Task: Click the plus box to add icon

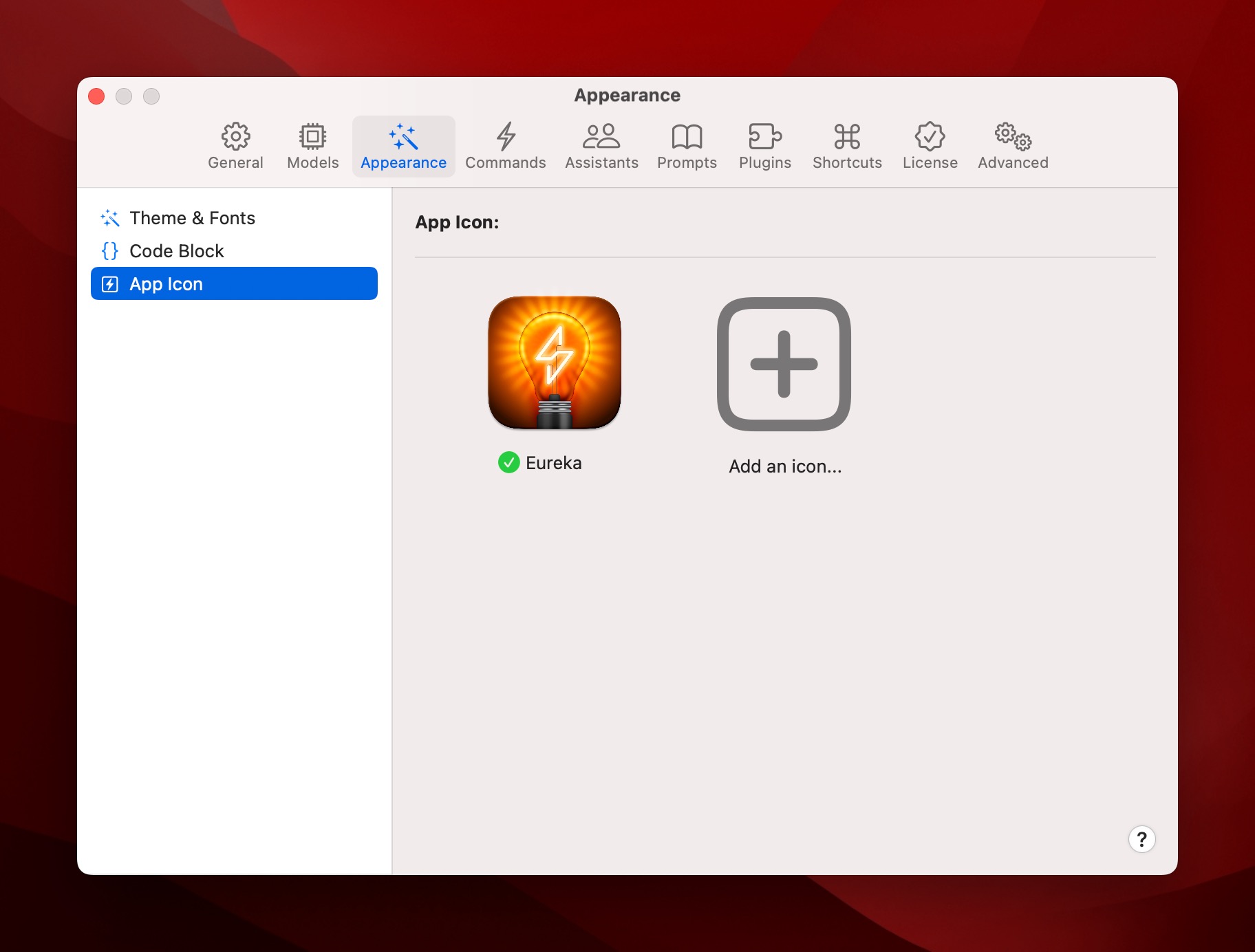Action: click(784, 364)
